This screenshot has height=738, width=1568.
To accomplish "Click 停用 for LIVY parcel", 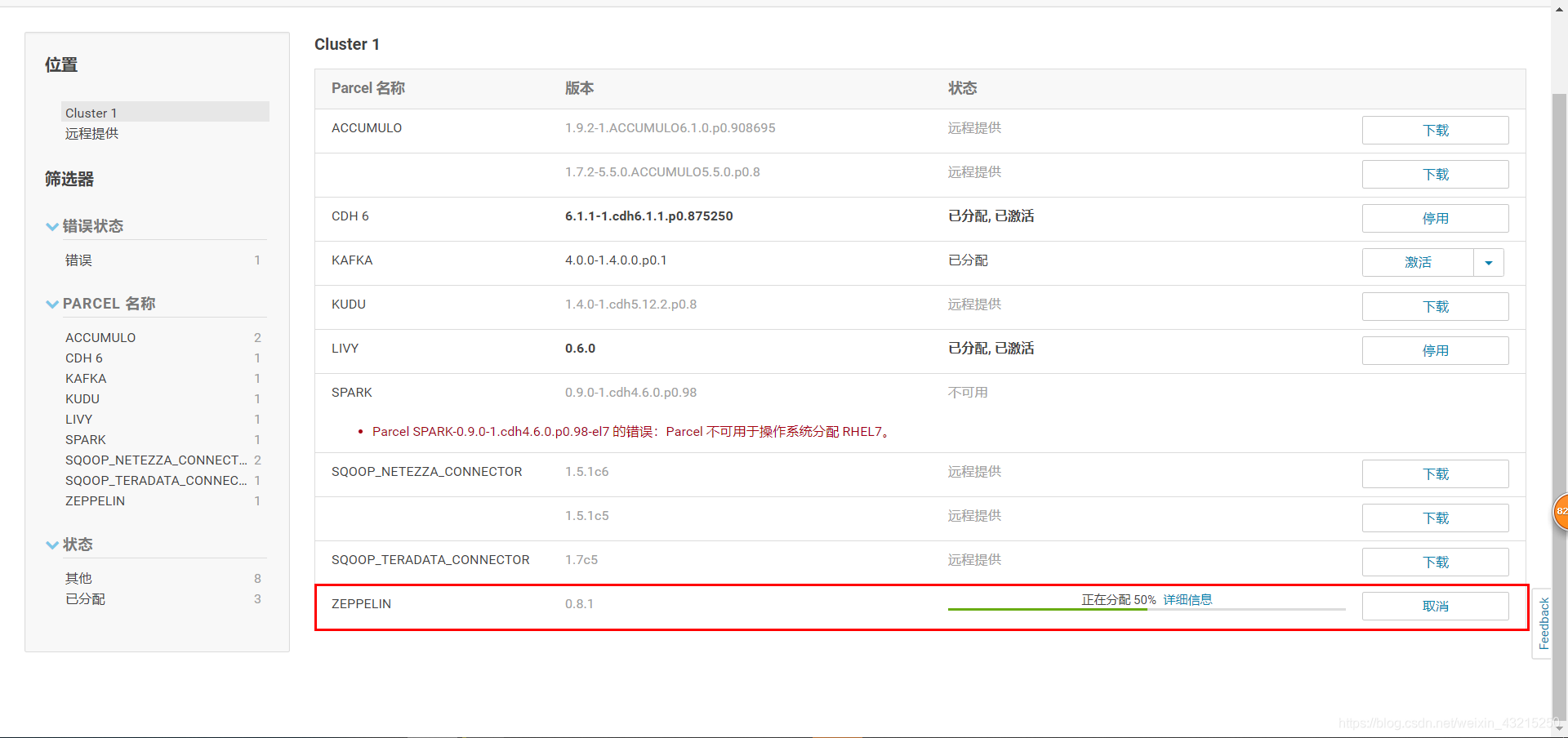I will 1435,351.
